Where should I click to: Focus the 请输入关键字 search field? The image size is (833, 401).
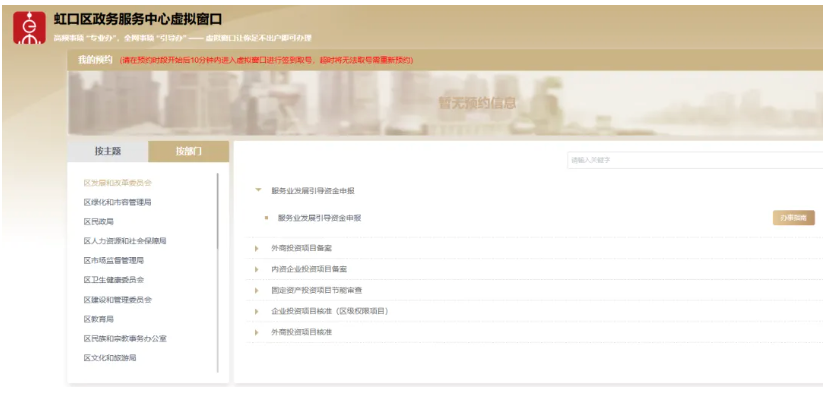pyautogui.click(x=695, y=160)
